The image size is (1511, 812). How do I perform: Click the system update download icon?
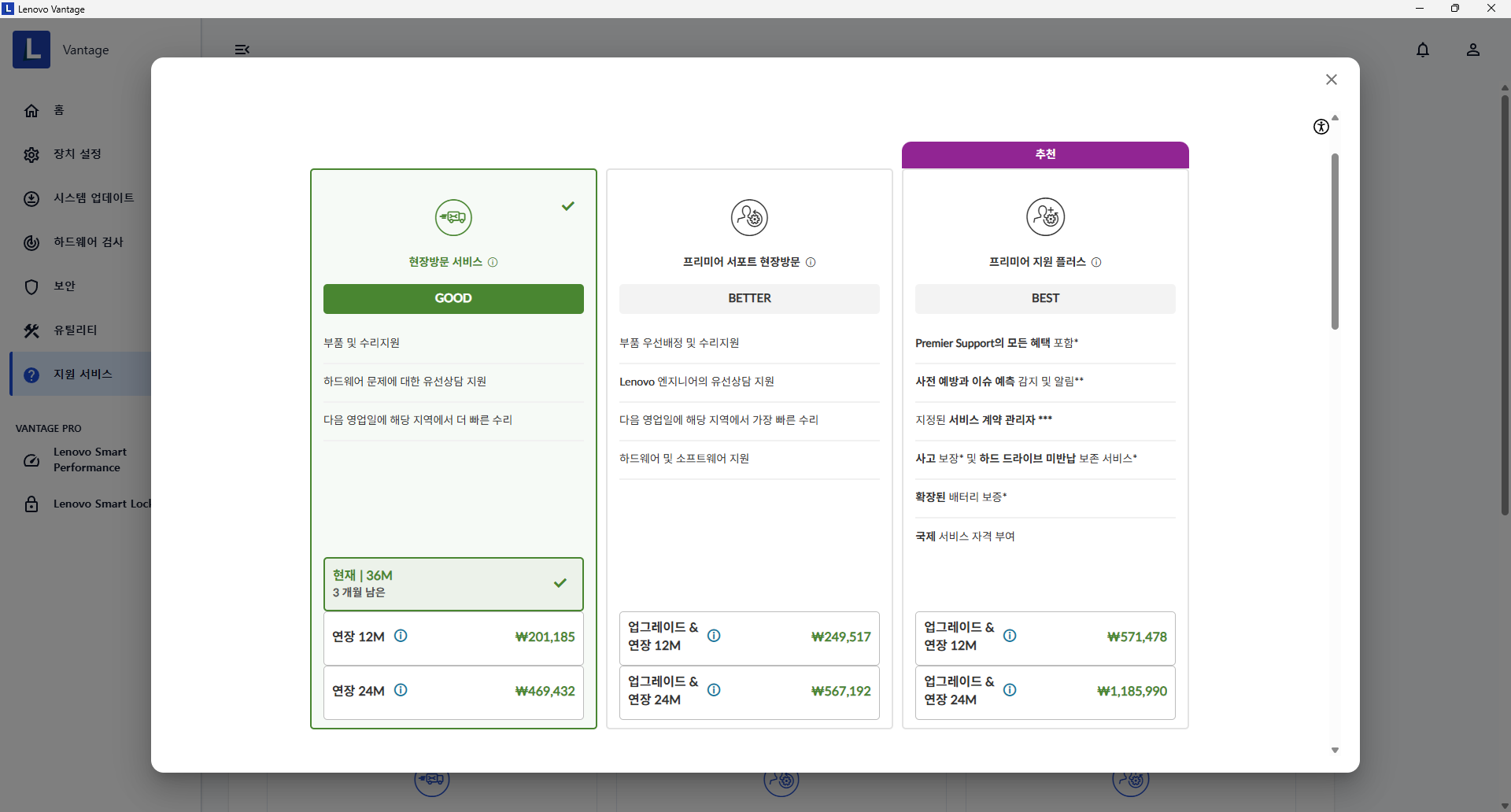(x=31, y=199)
